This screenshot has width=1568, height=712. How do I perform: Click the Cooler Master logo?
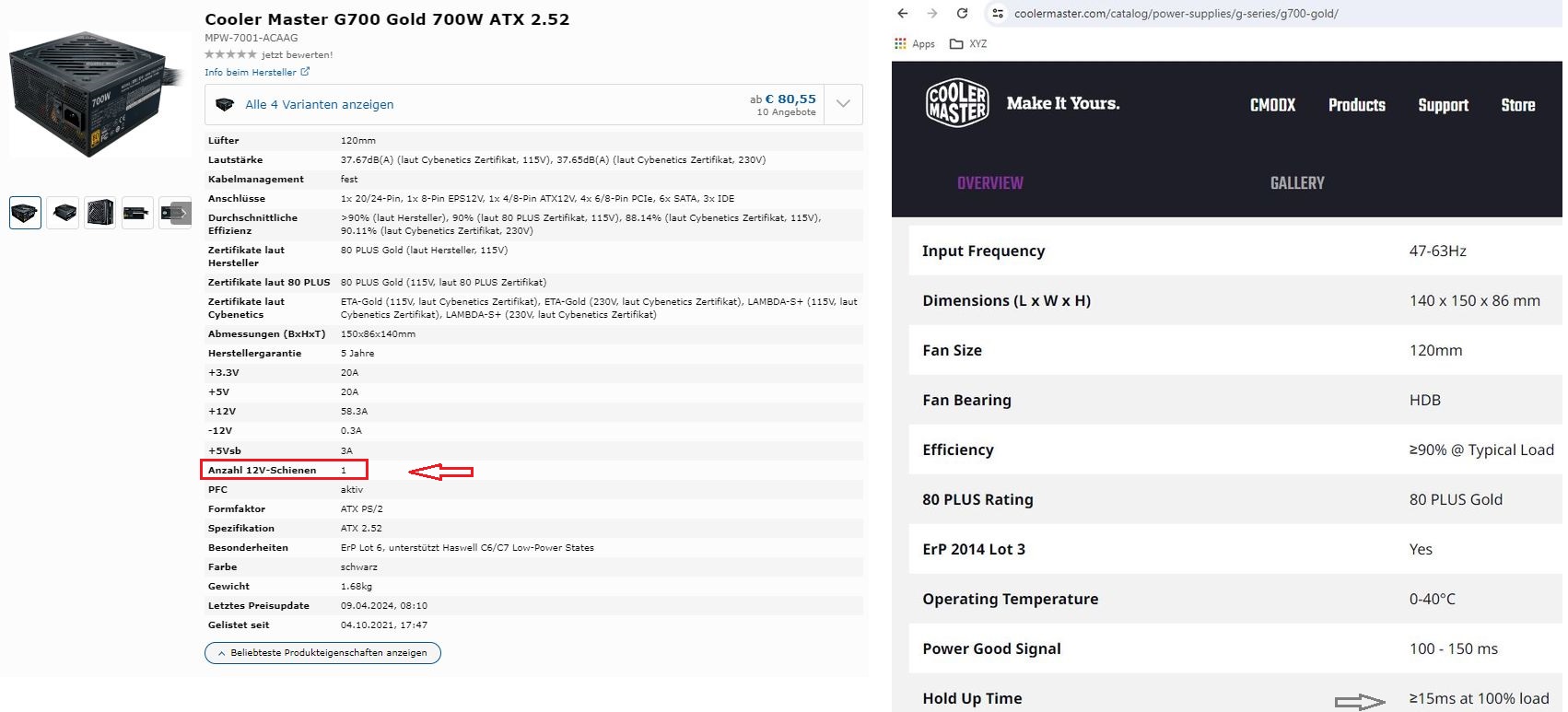click(957, 102)
